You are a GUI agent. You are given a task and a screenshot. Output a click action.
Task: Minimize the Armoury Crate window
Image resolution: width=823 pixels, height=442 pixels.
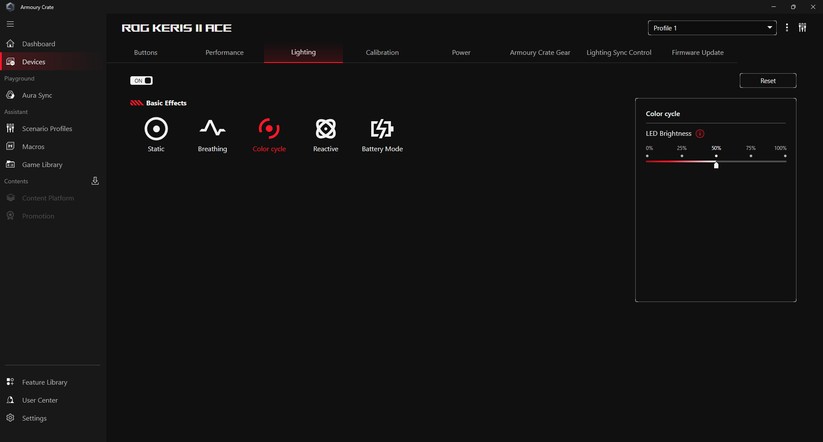[x=773, y=7]
